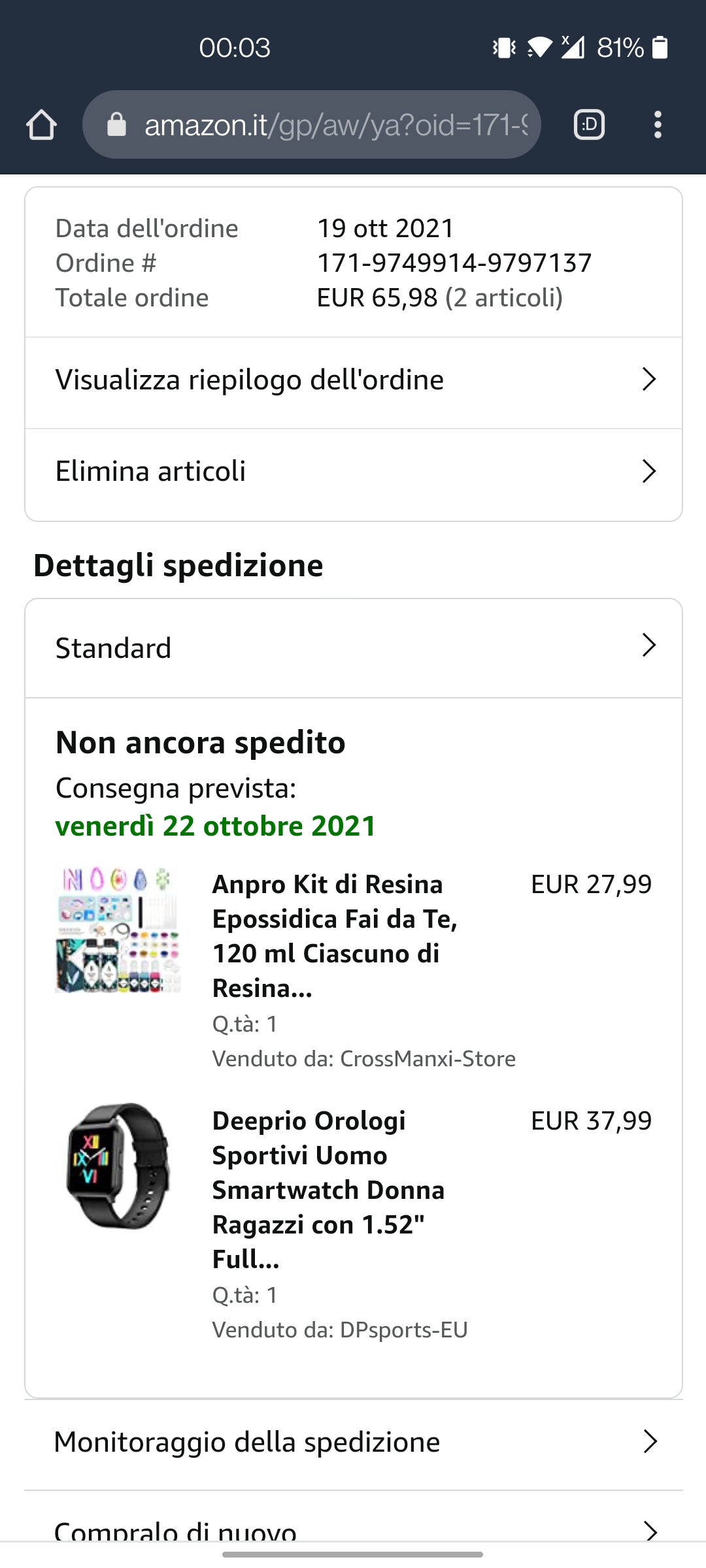Open Anpro Kit di Resina product link

[x=334, y=936]
